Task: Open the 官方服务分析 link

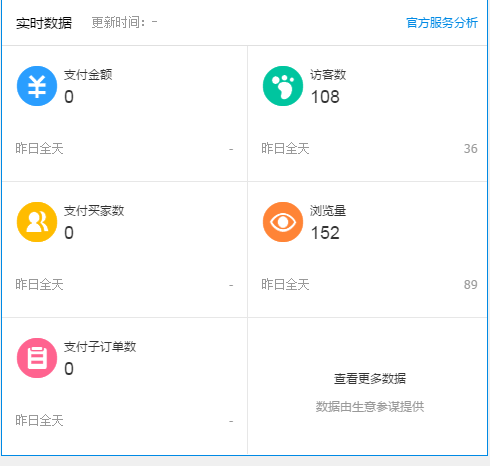Action: tap(442, 23)
